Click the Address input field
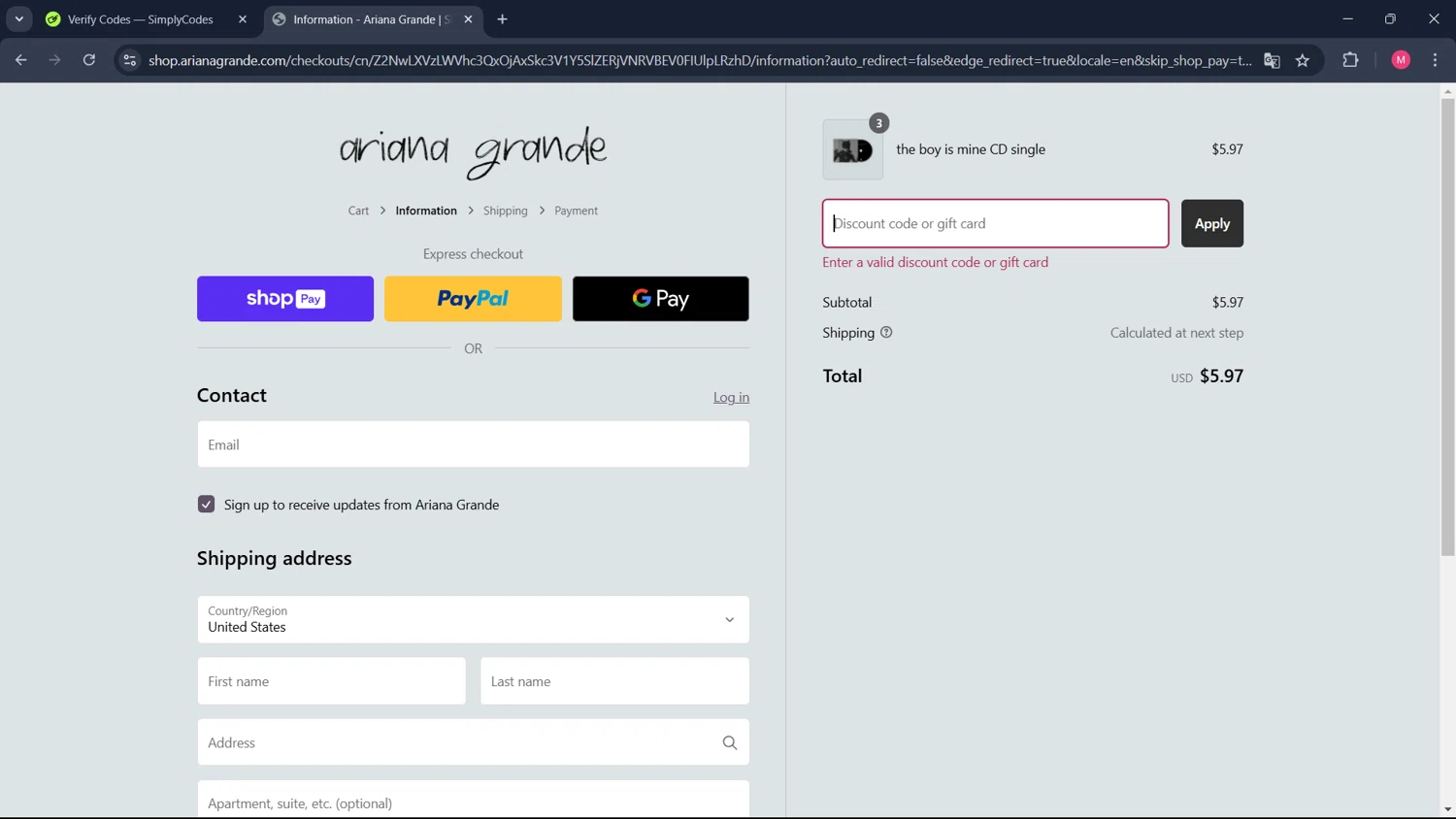Screen dimensions: 1456x819 coord(473,742)
